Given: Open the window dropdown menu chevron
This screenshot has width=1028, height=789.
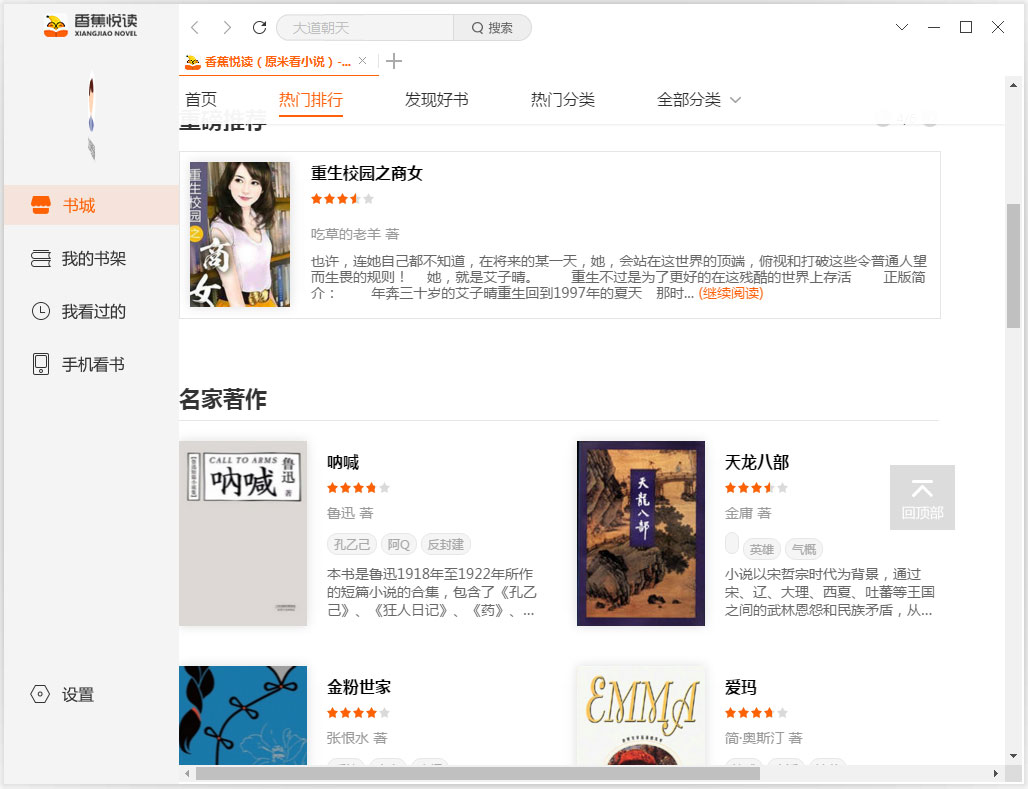Looking at the screenshot, I should 902,27.
